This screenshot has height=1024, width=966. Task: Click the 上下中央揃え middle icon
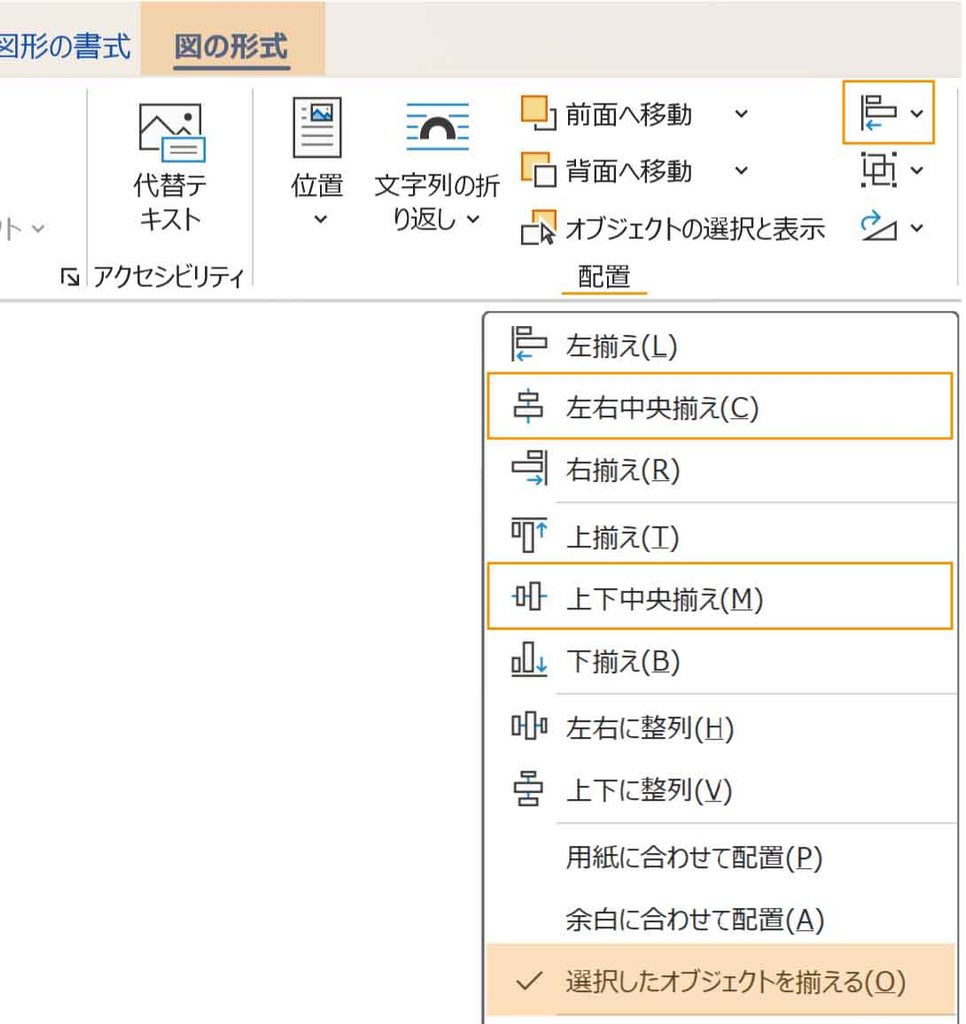pos(528,596)
